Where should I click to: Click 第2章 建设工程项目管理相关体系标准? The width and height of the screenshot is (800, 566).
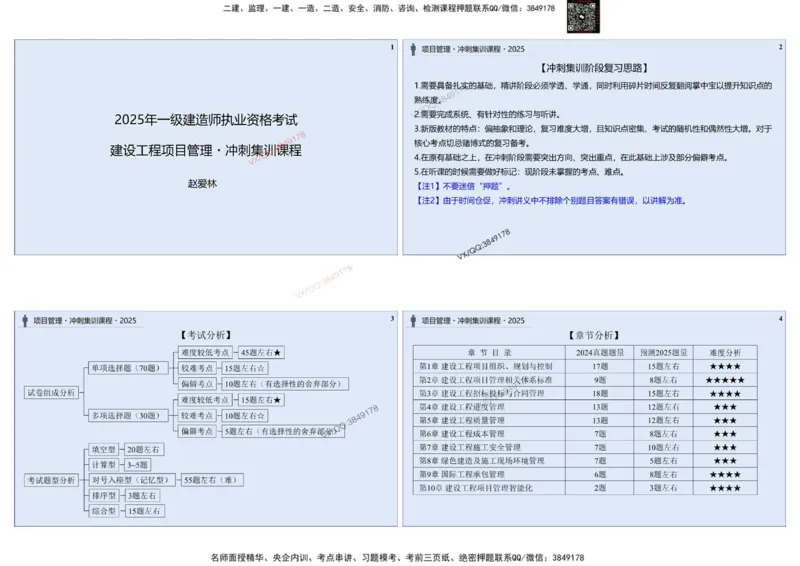(x=485, y=380)
